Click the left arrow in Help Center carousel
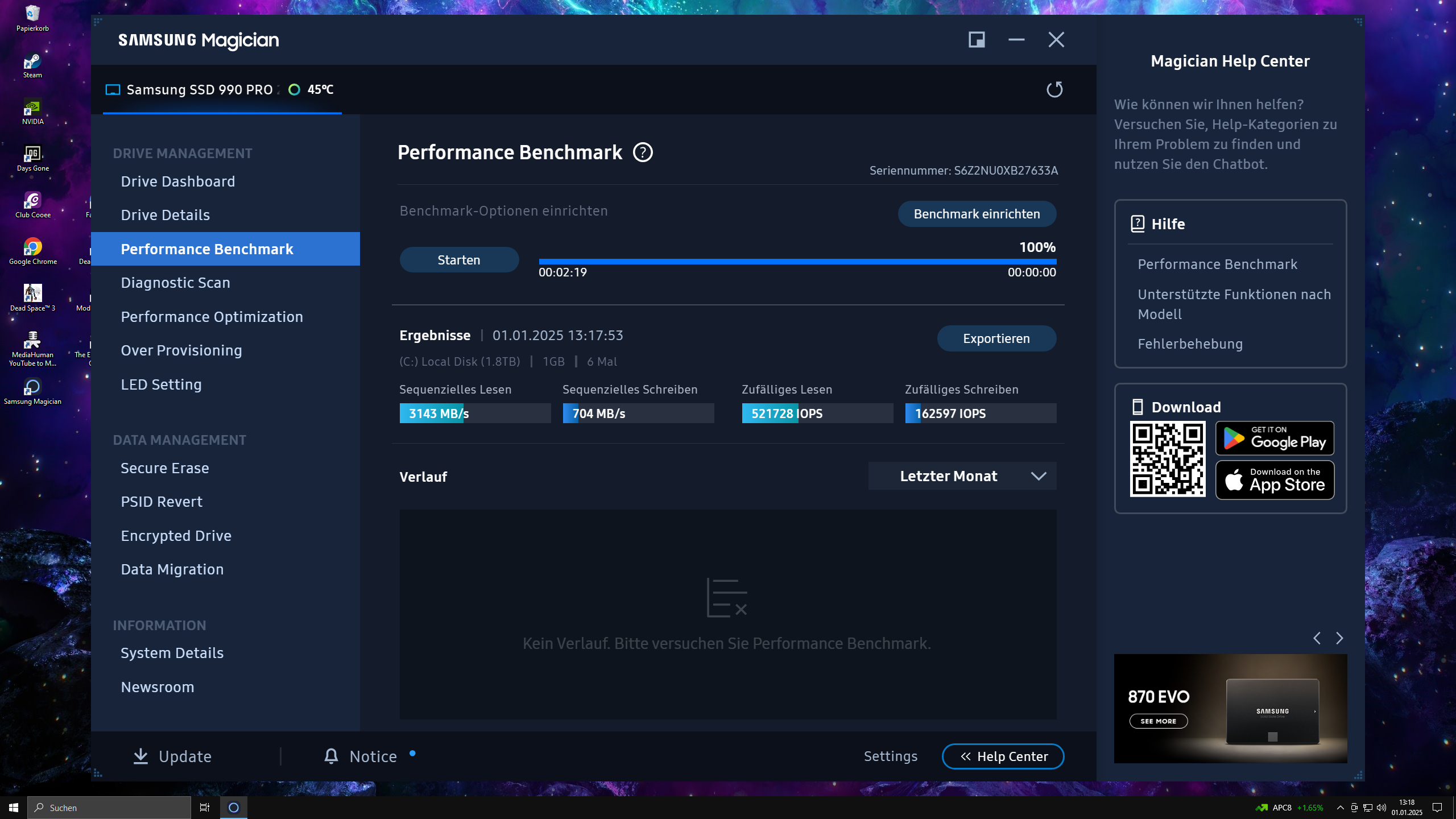1456x819 pixels. (1317, 638)
